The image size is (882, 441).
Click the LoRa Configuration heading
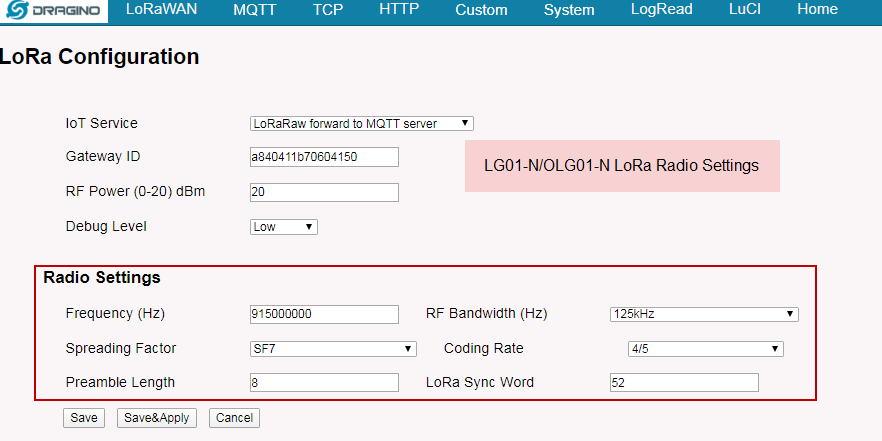[100, 57]
